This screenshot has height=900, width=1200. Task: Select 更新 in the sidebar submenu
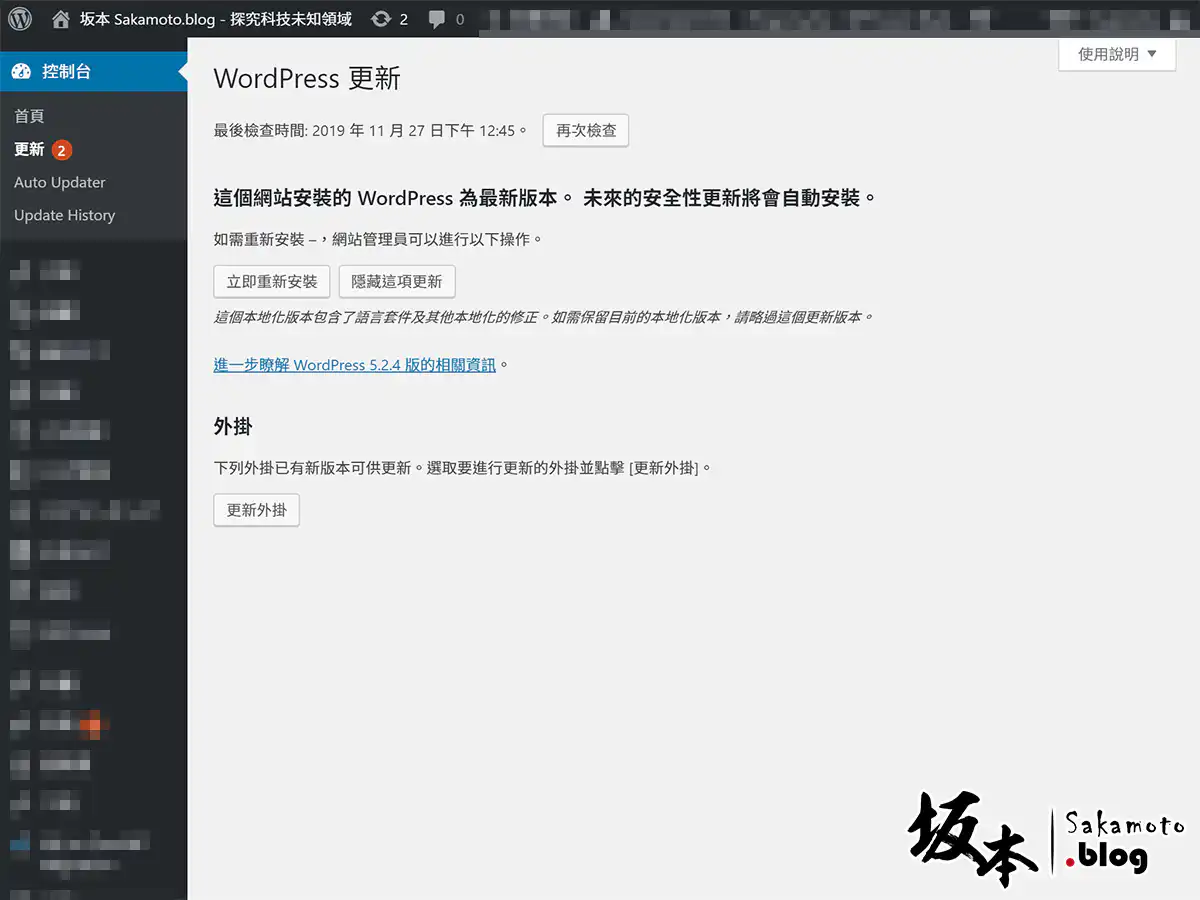tap(29, 150)
